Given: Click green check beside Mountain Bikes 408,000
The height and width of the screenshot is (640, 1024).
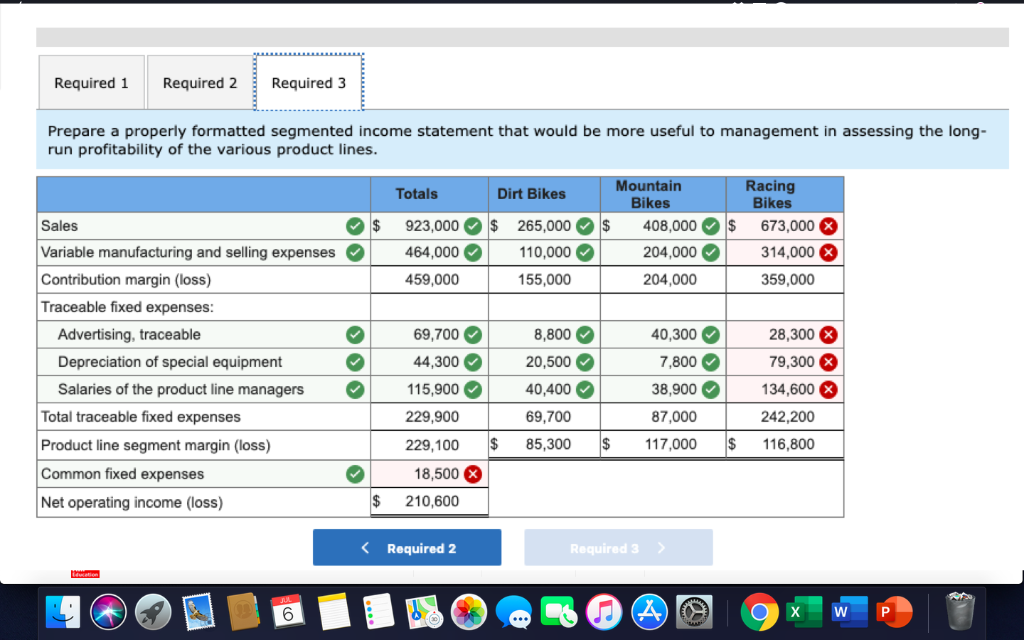Looking at the screenshot, I should click(x=711, y=227).
